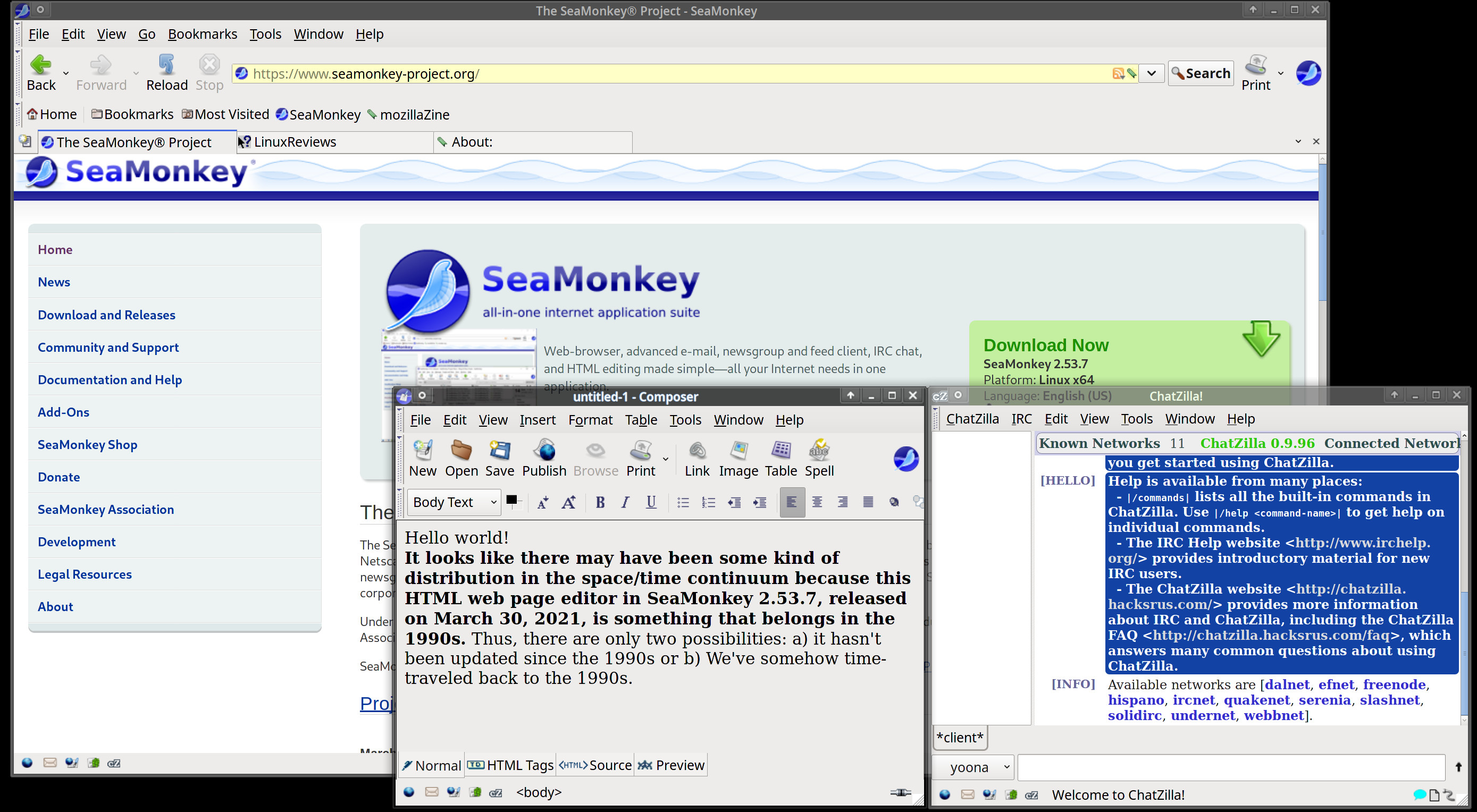The height and width of the screenshot is (812, 1477).
Task: Open the Body Text paragraph format dropdown
Action: (454, 503)
